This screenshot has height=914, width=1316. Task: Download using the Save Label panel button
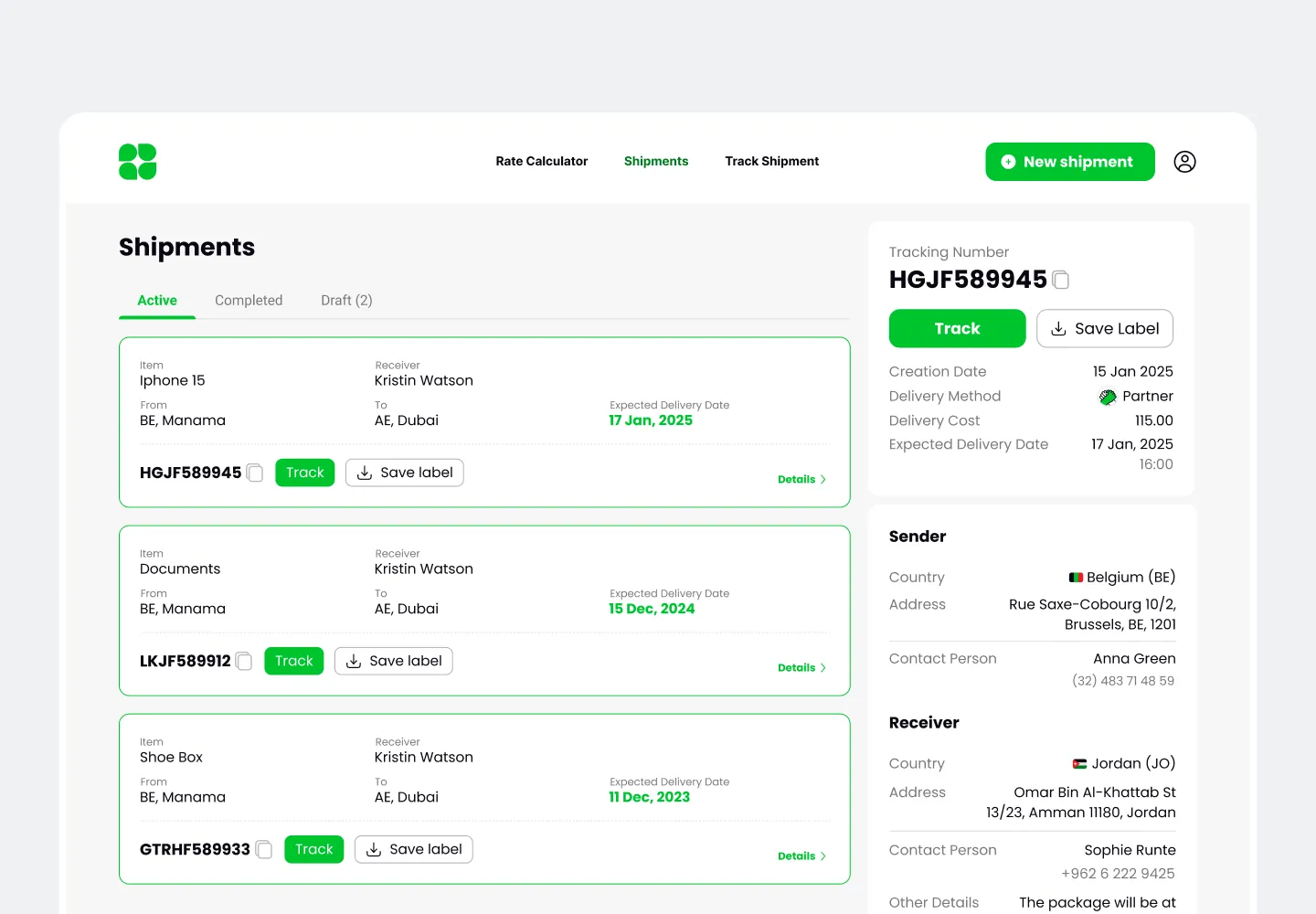(x=1104, y=329)
